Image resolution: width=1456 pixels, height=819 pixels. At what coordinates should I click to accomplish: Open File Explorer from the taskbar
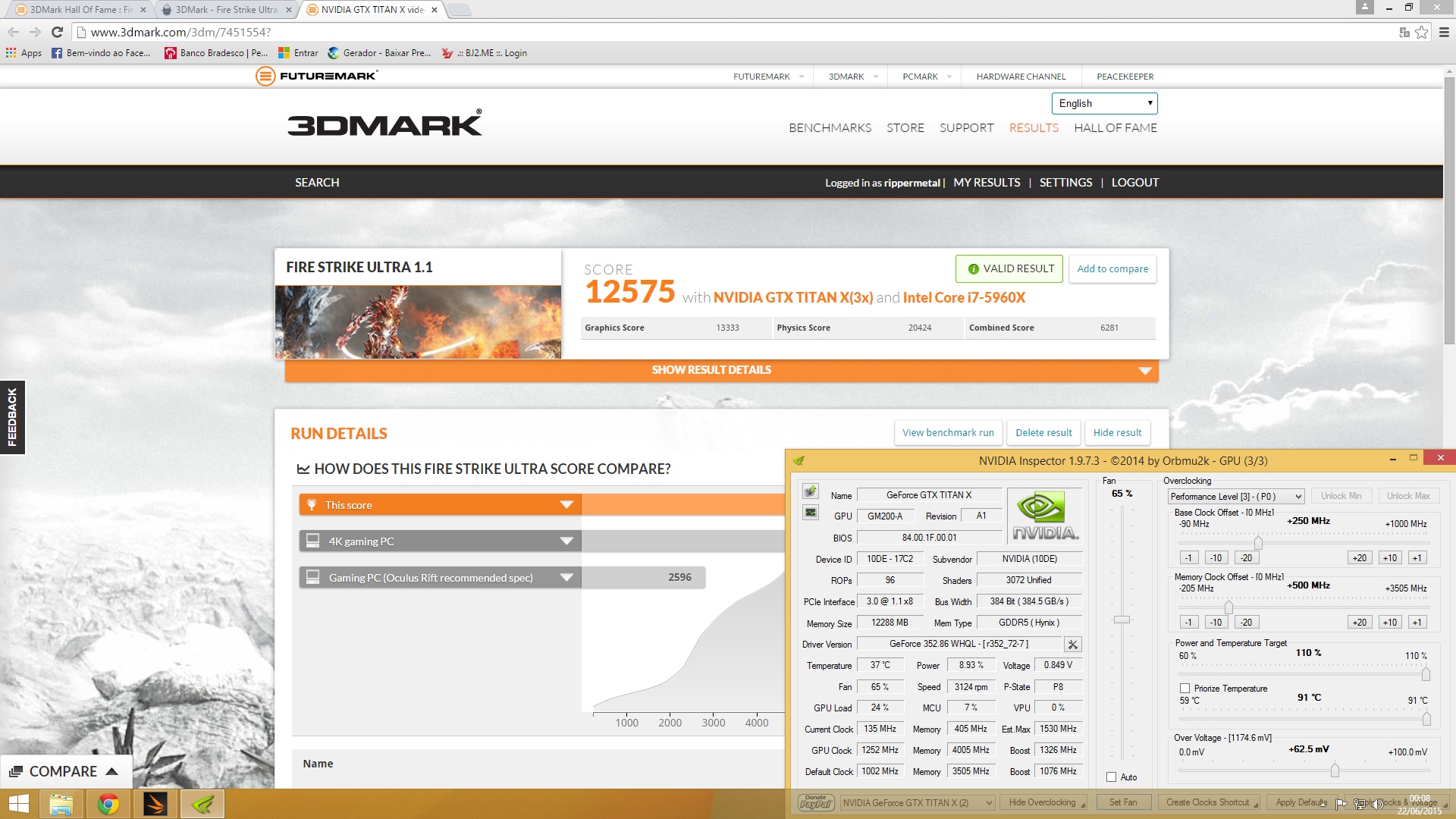pos(61,804)
